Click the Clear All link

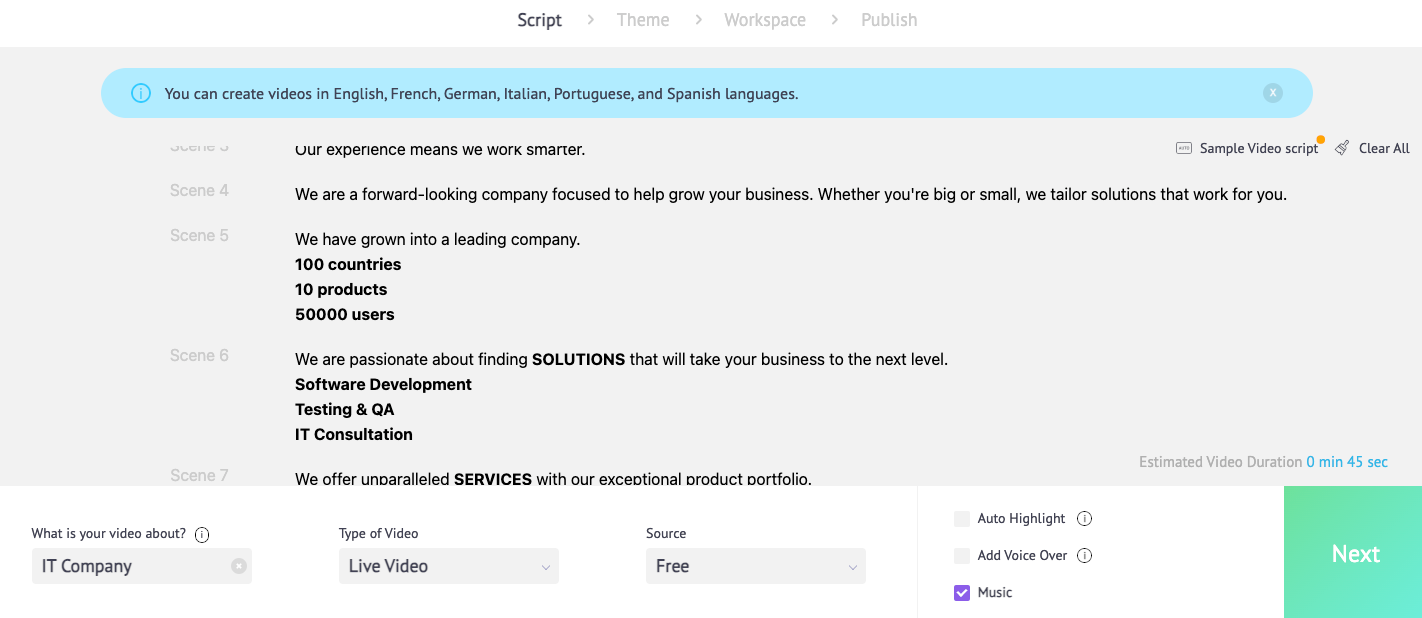click(x=1384, y=148)
